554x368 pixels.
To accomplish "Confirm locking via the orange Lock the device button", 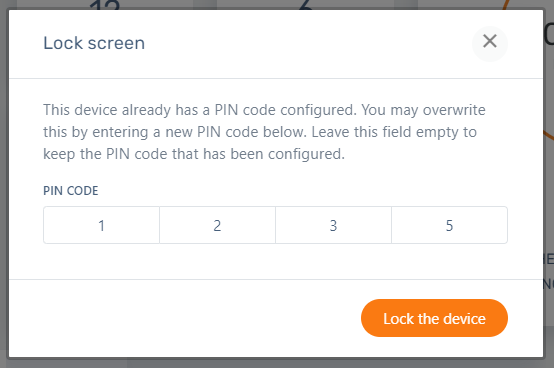I will [x=434, y=318].
